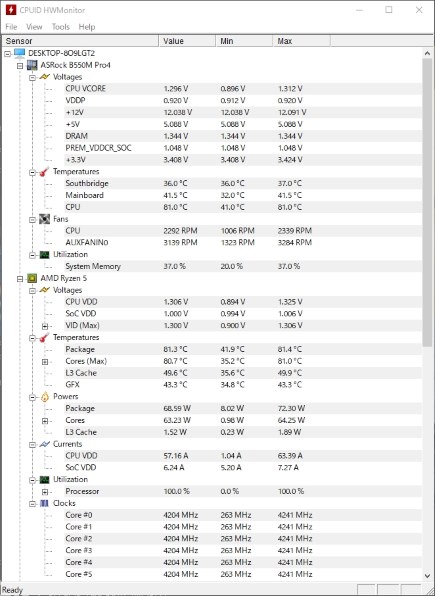Image resolution: width=435 pixels, height=596 pixels.
Task: Collapse the ASRock B550M Pro4 node
Action: click(20, 65)
